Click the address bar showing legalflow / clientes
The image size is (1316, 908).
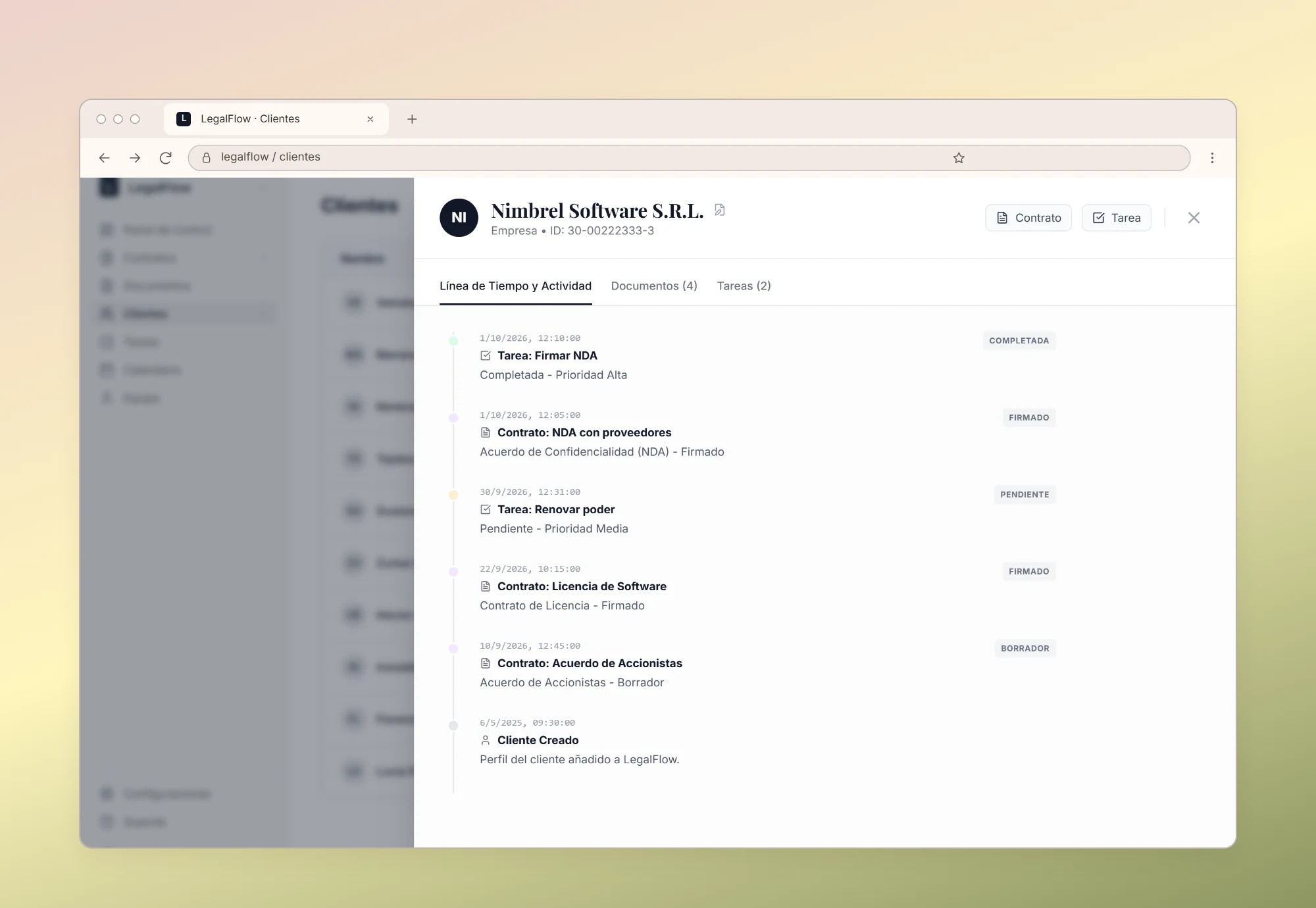tap(689, 158)
